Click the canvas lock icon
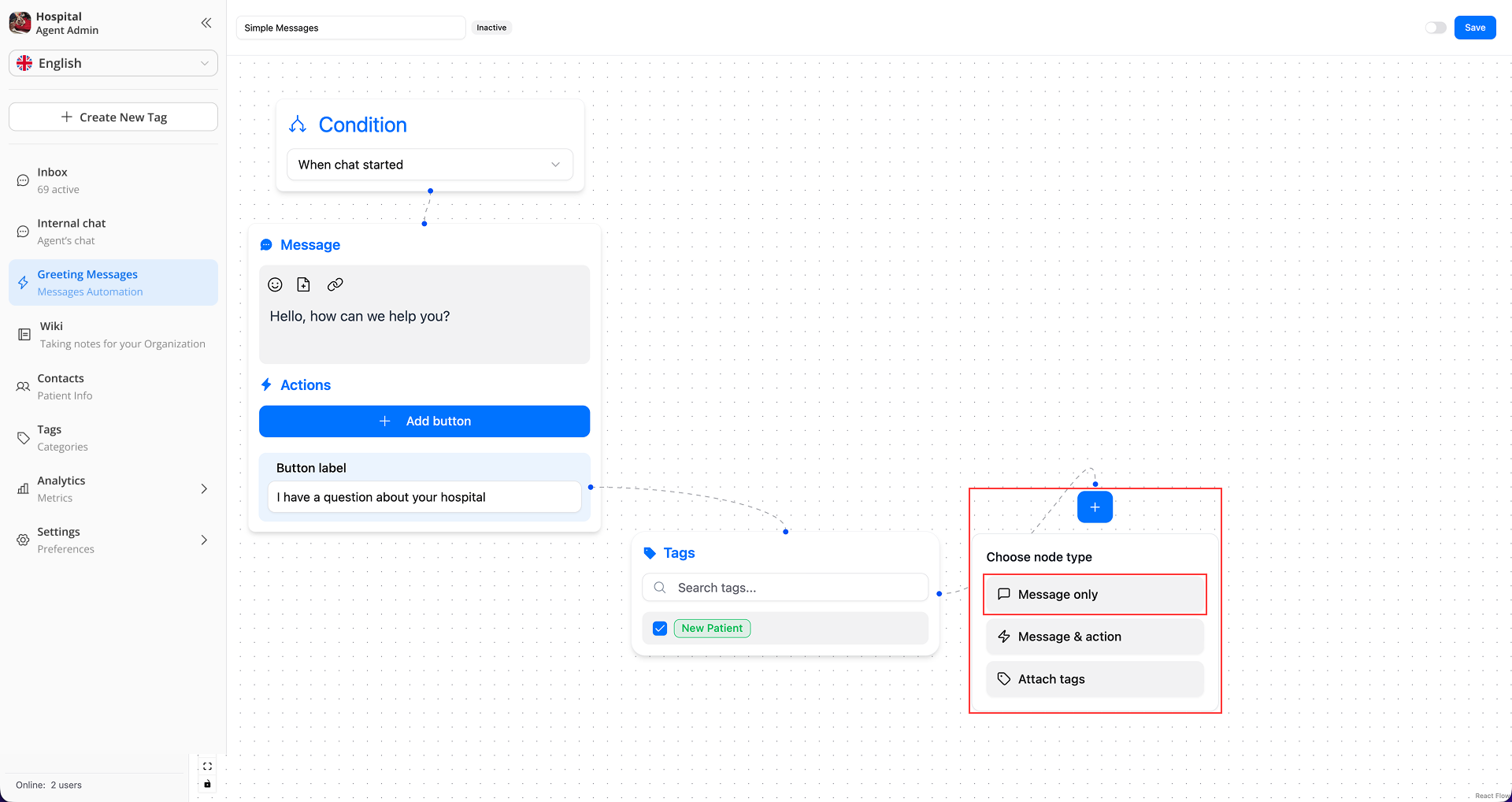1512x802 pixels. coord(207,784)
